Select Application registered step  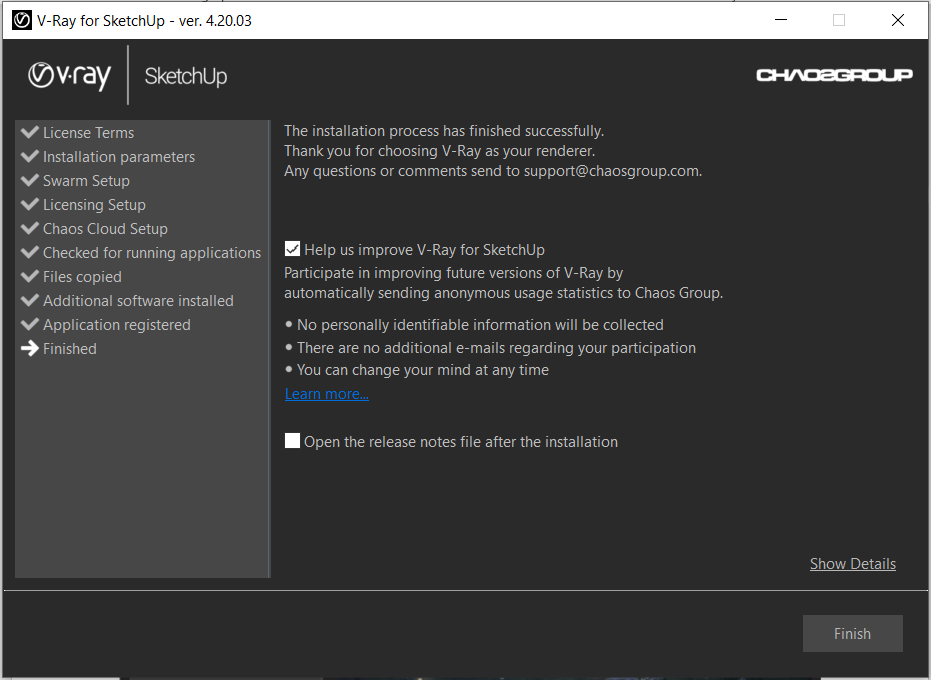click(117, 325)
